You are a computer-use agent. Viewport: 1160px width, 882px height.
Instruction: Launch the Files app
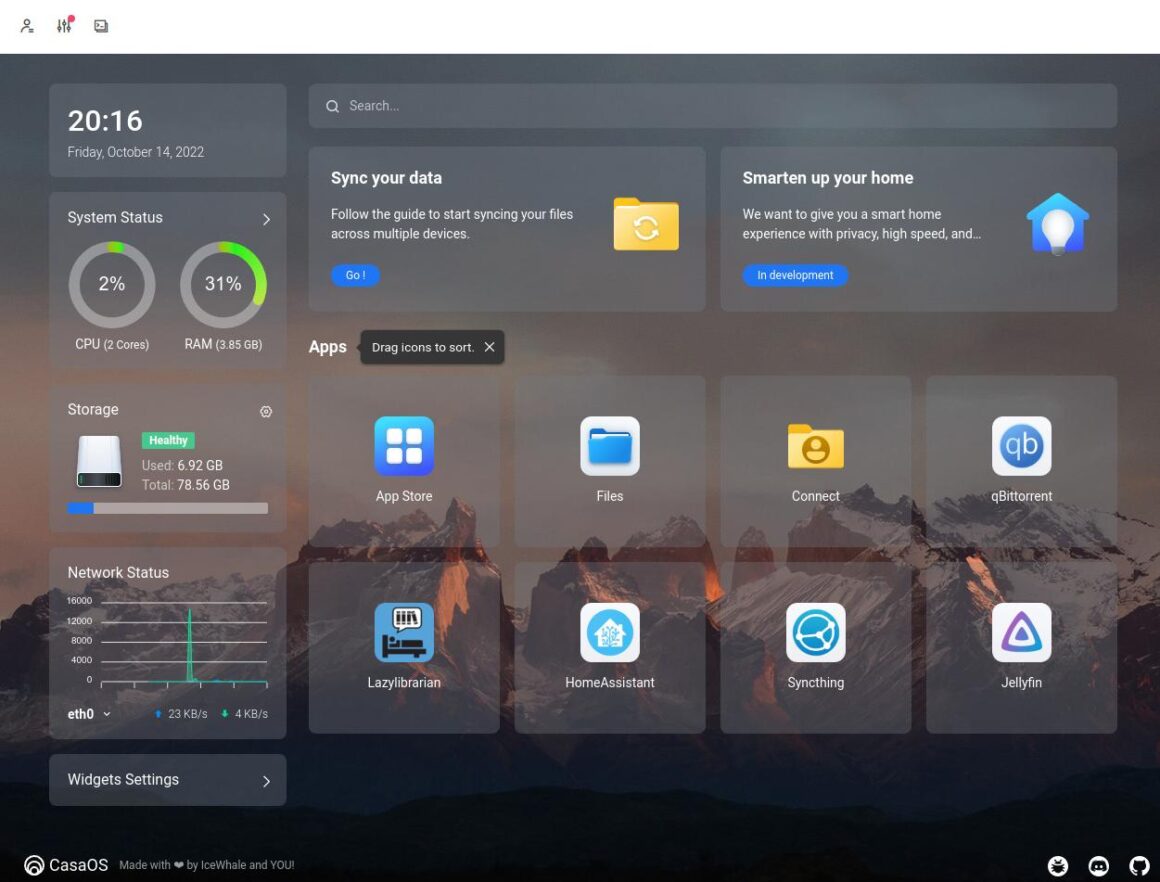[610, 447]
